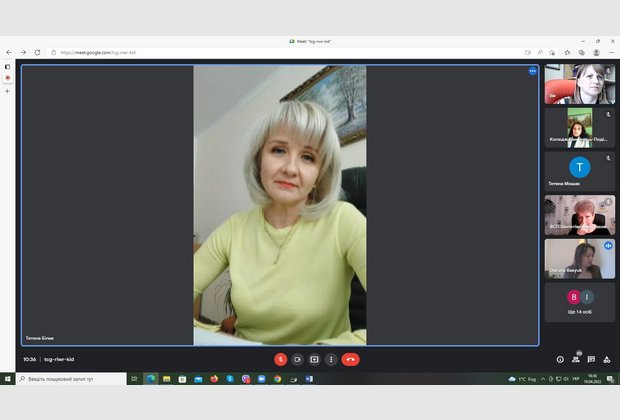
Task: Open Meet more options three-dot menu
Action: [331, 359]
